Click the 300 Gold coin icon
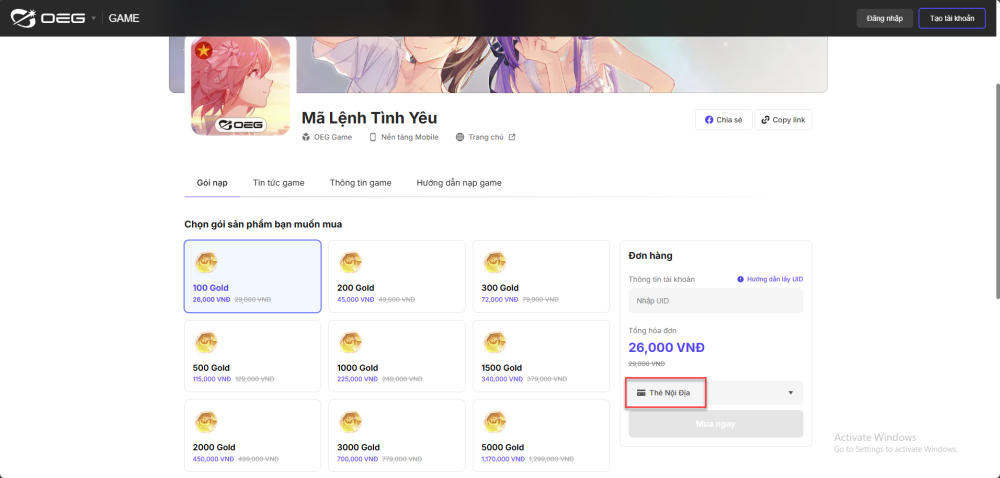 (494, 262)
